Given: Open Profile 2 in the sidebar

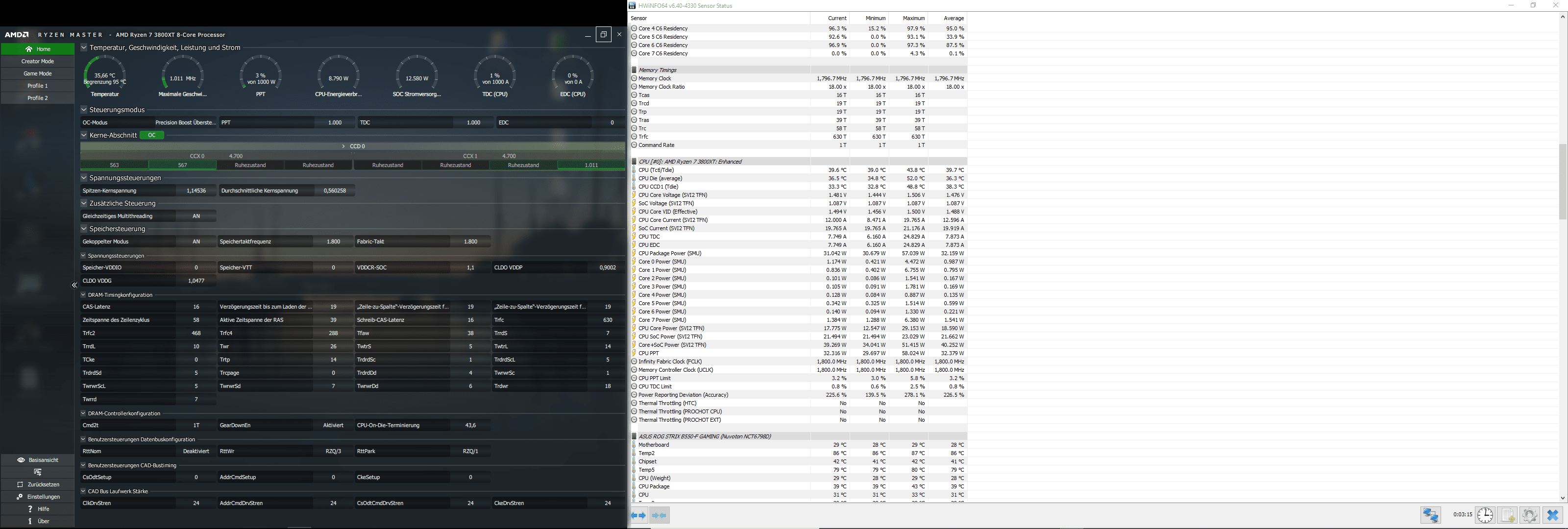Looking at the screenshot, I should coord(38,98).
